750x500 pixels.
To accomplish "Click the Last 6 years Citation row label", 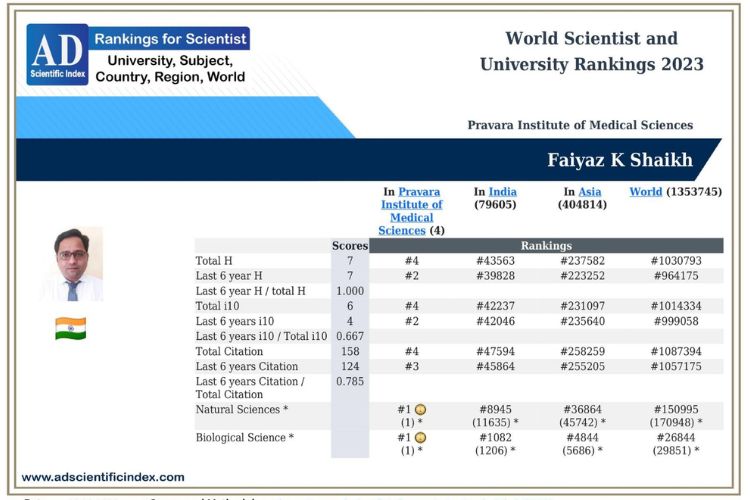I will click(247, 366).
